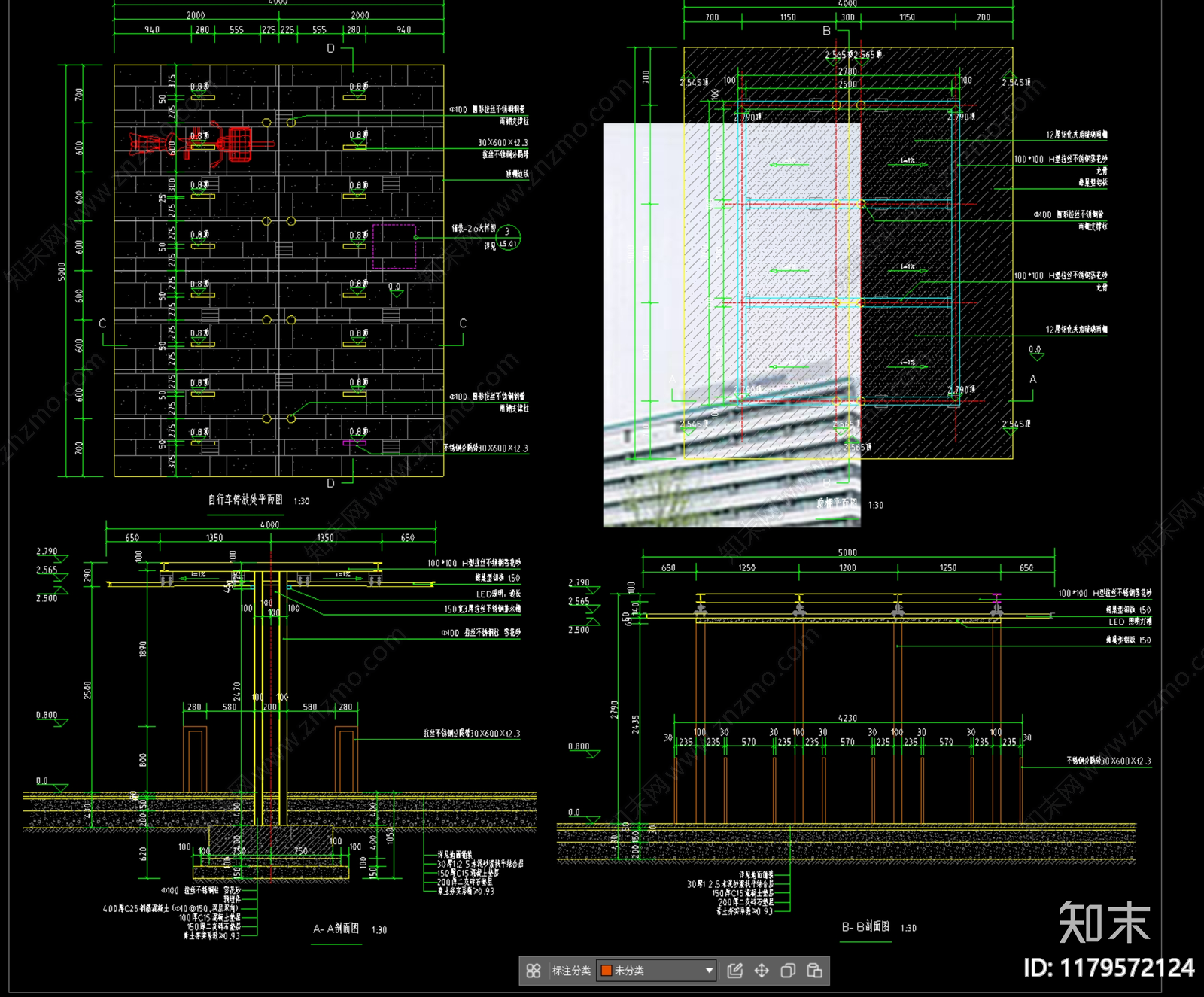Screen dimensions: 1204x997
Task: Click the copy annotation icon
Action: (x=788, y=971)
